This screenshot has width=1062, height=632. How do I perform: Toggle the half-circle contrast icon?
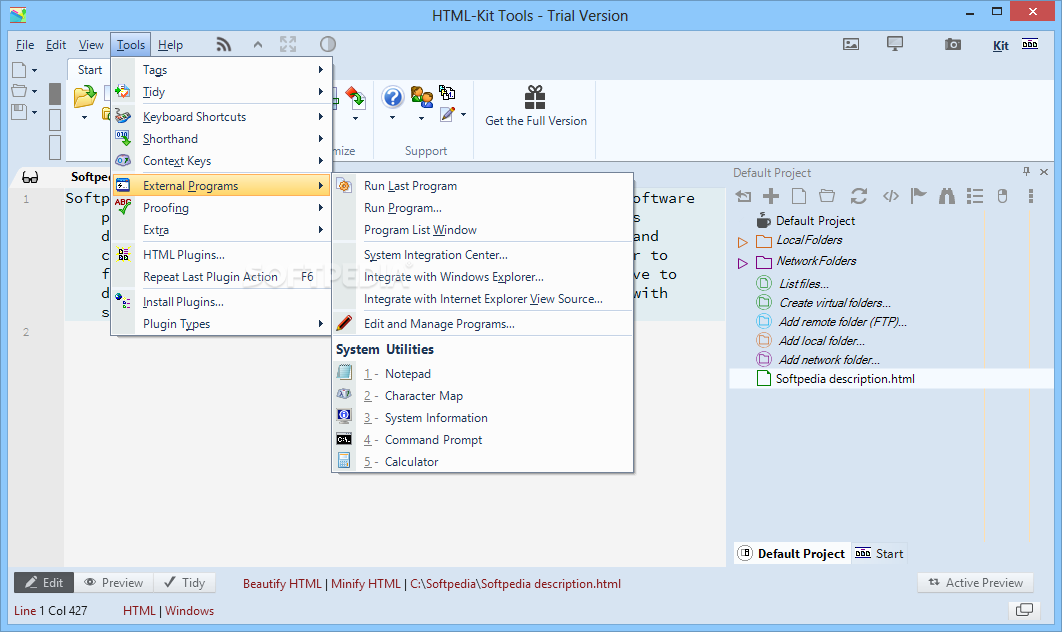[328, 45]
